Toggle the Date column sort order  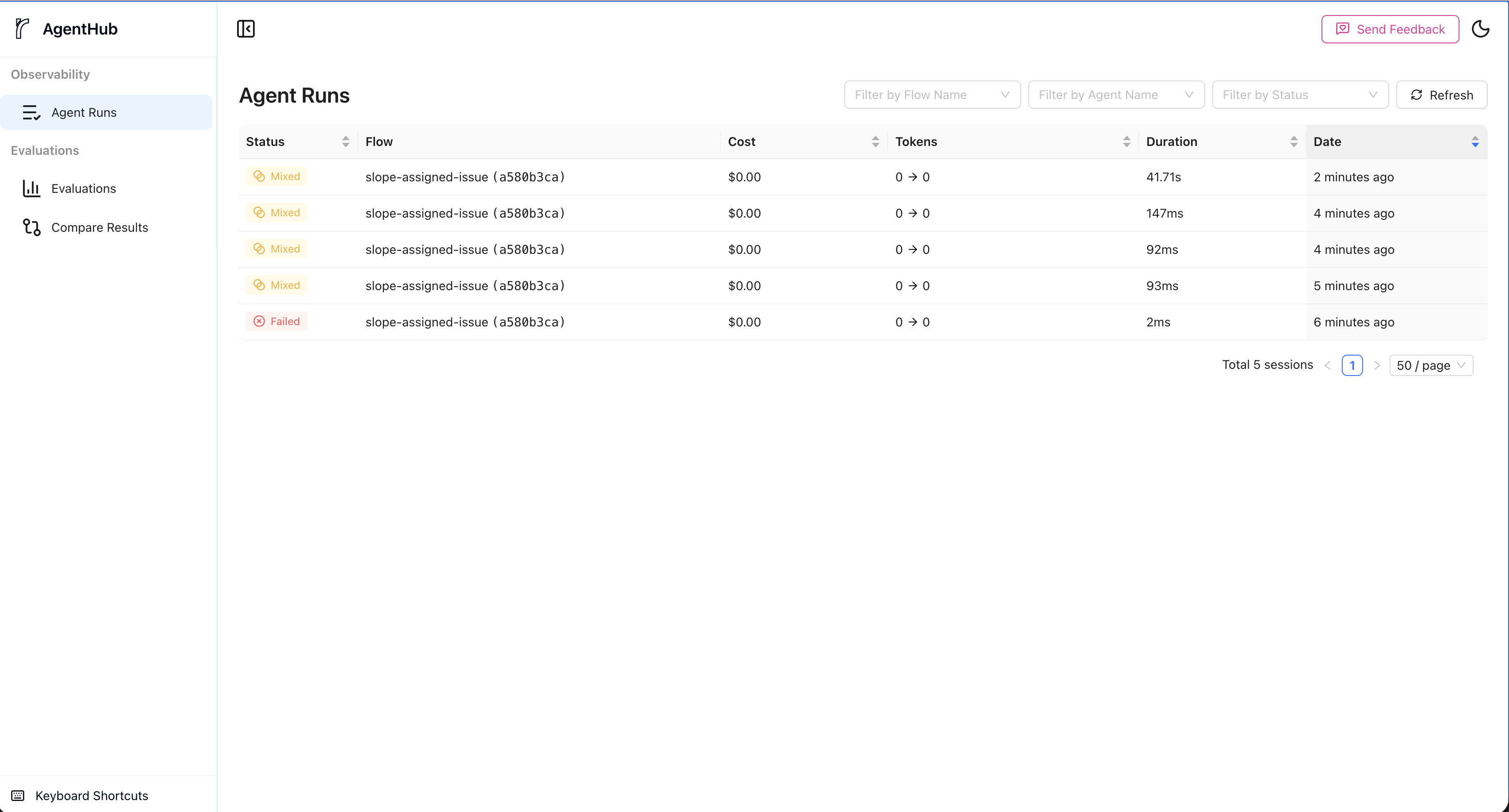tap(1475, 142)
